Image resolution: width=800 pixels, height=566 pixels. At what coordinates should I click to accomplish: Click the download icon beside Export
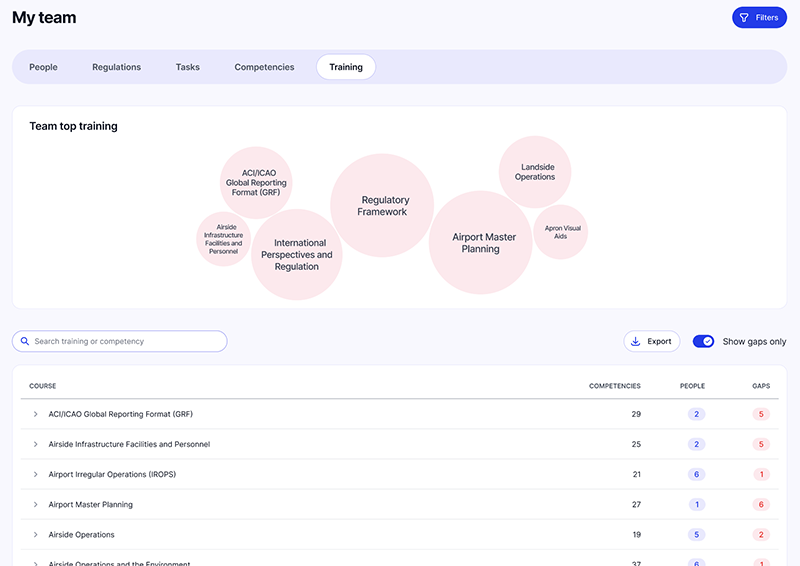tap(635, 342)
